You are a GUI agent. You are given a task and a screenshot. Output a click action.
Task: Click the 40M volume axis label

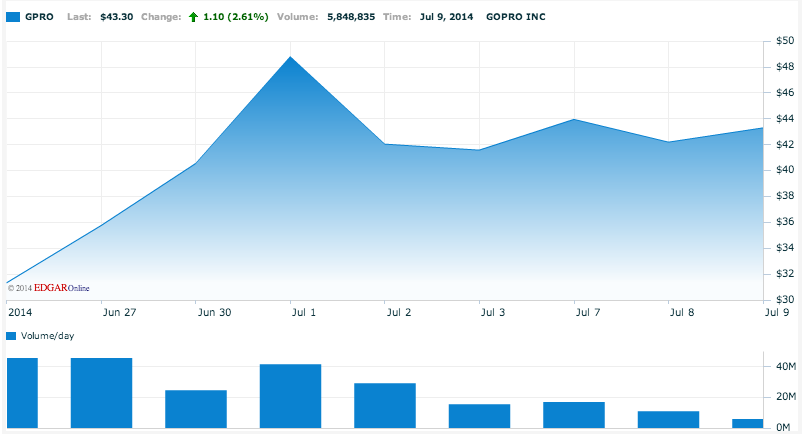click(786, 367)
